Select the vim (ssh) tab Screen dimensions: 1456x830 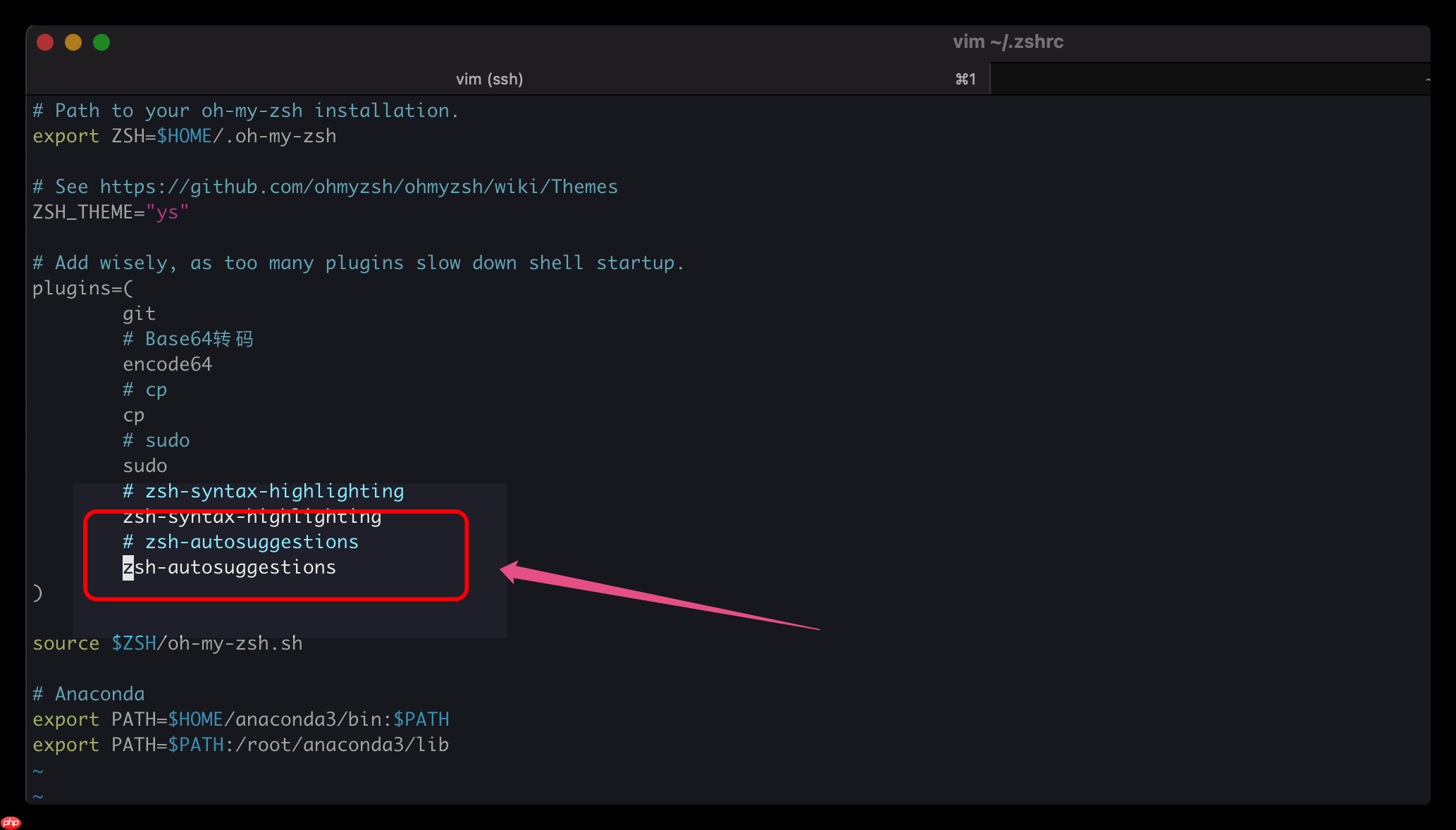coord(489,78)
